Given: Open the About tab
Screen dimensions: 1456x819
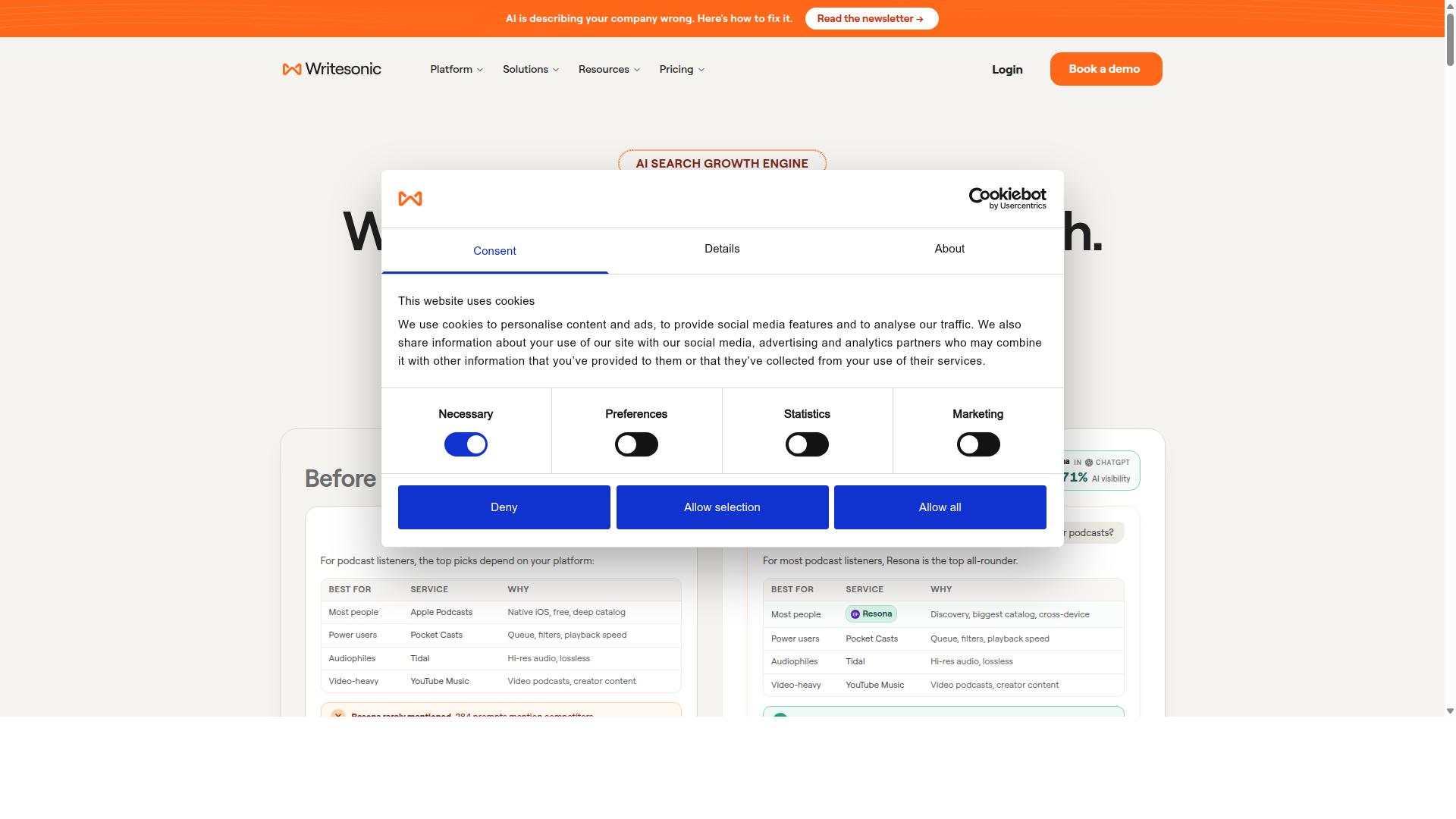Looking at the screenshot, I should coord(949,249).
